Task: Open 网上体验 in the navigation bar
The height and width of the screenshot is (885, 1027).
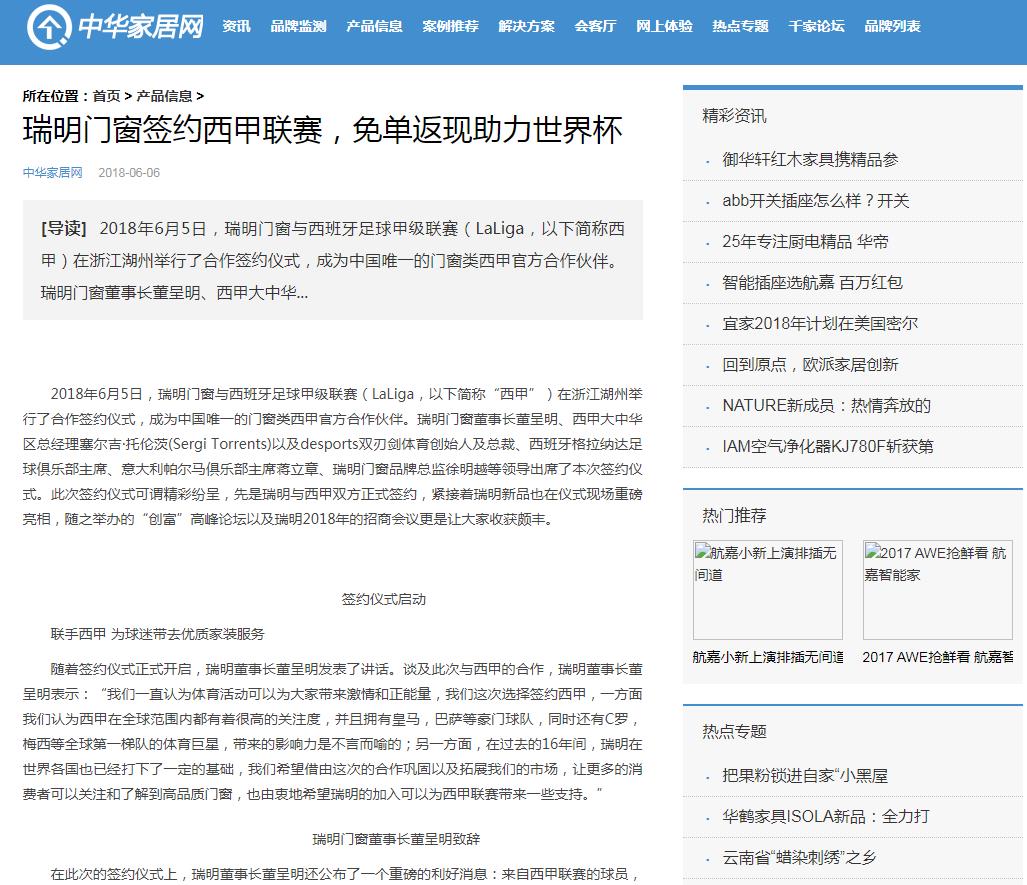Action: pos(664,26)
